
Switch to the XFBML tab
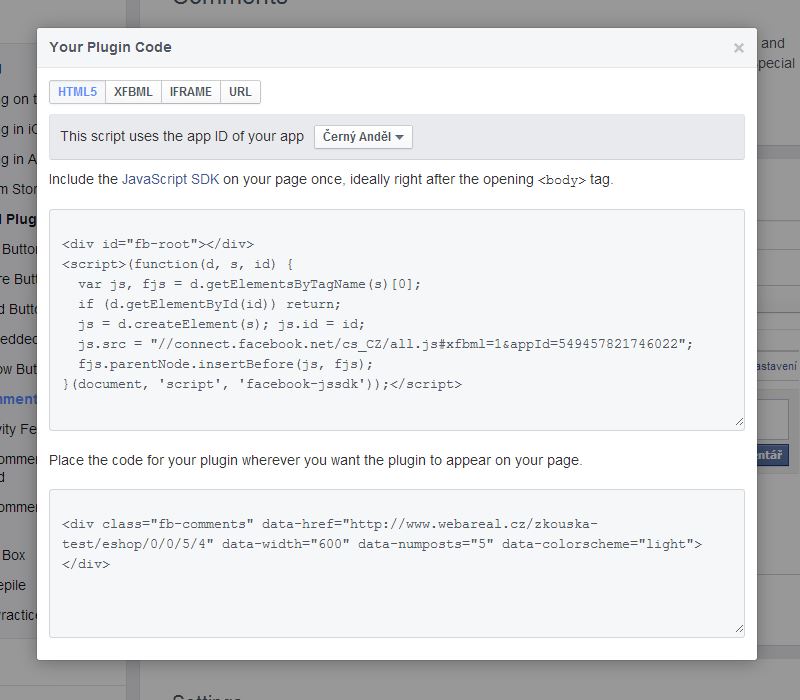click(133, 92)
